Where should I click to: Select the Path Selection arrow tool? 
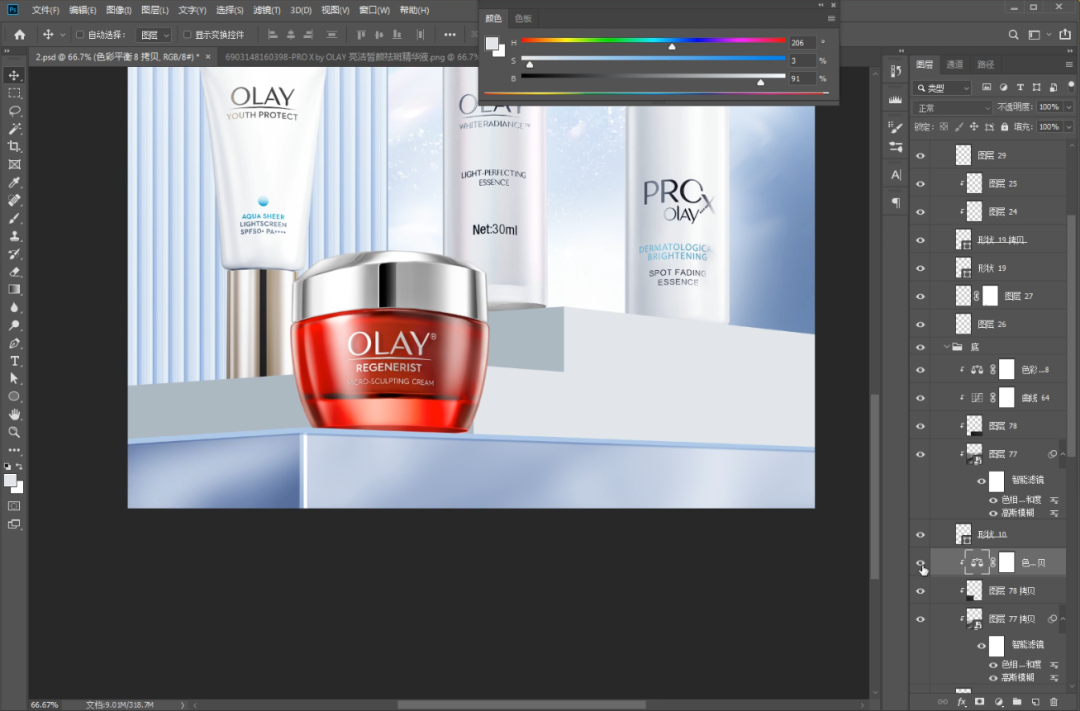click(x=14, y=378)
